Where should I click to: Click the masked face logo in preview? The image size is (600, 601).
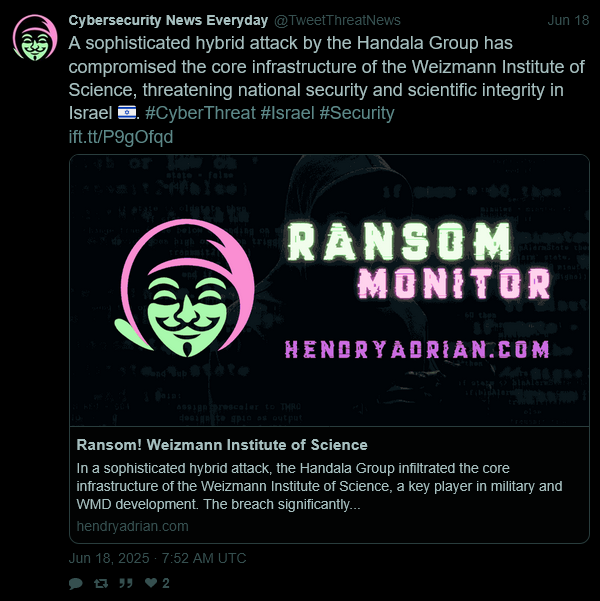(x=185, y=288)
